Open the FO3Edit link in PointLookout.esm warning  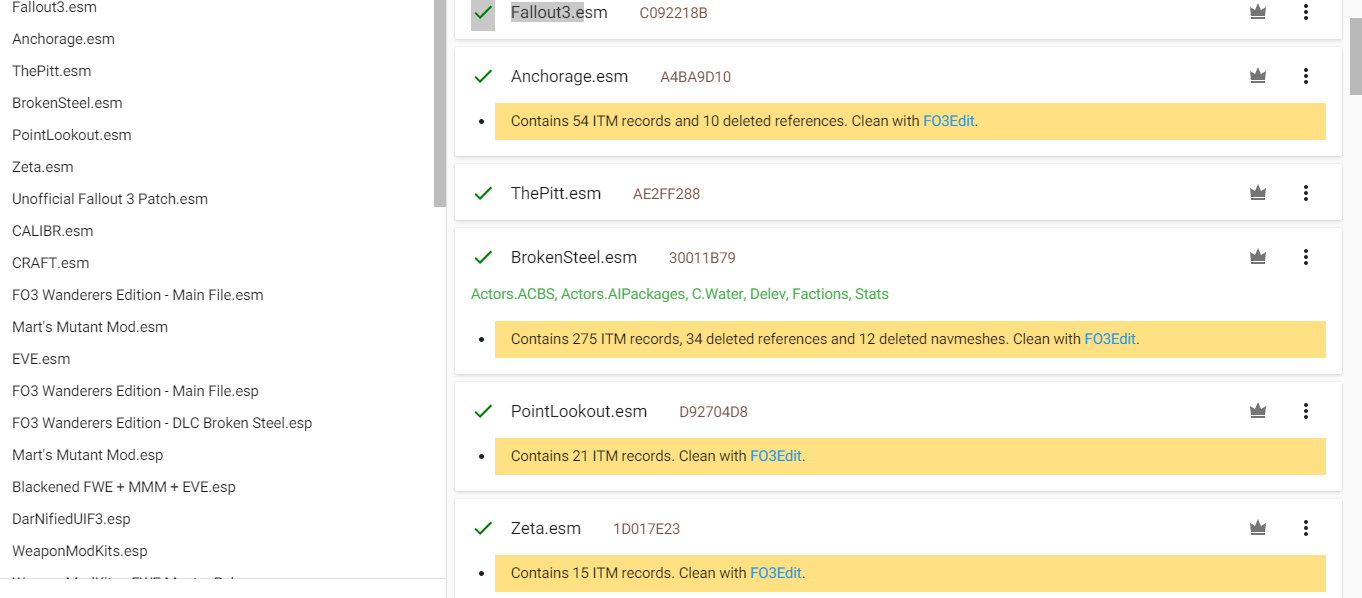click(x=776, y=456)
